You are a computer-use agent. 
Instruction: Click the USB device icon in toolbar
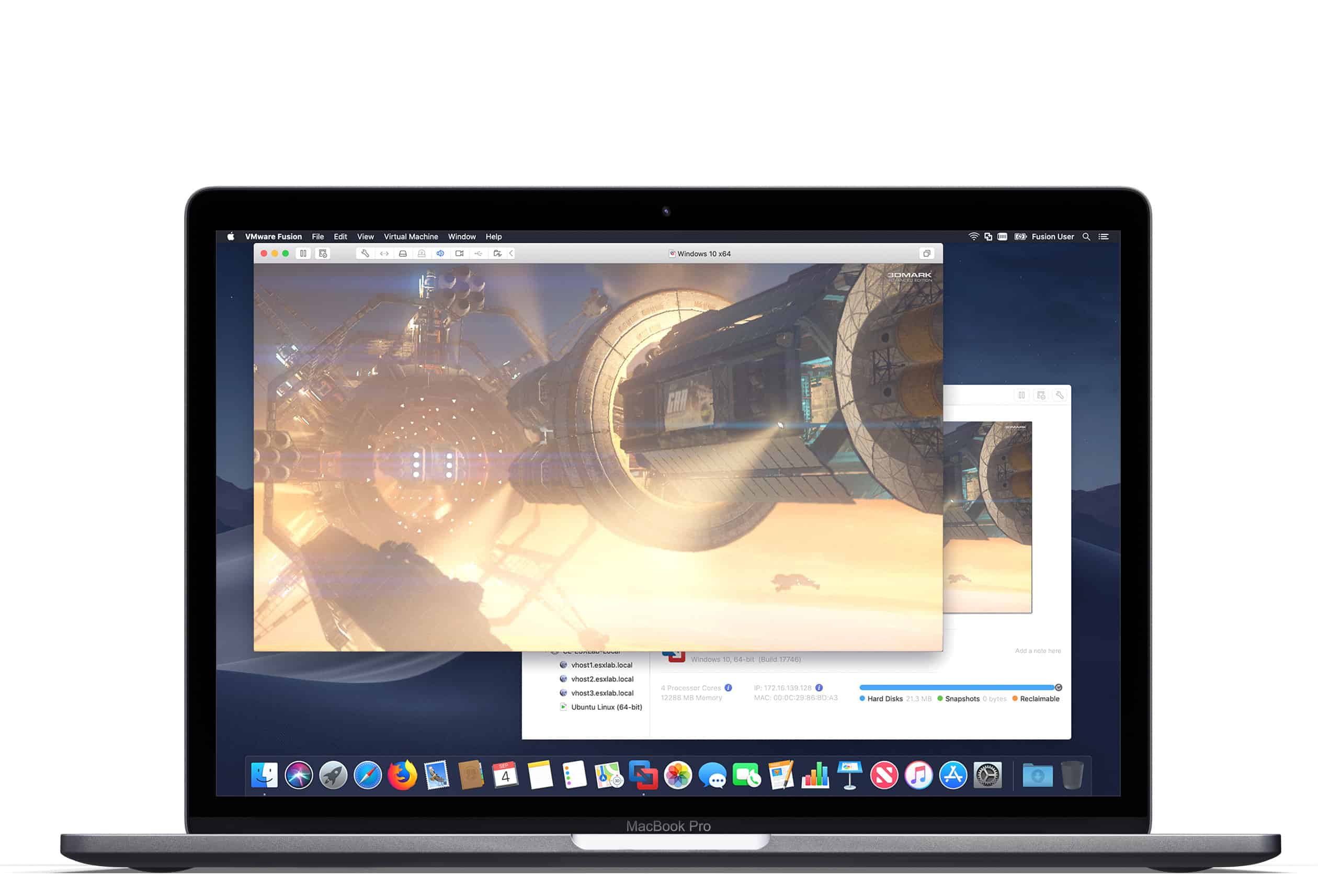pos(478,254)
